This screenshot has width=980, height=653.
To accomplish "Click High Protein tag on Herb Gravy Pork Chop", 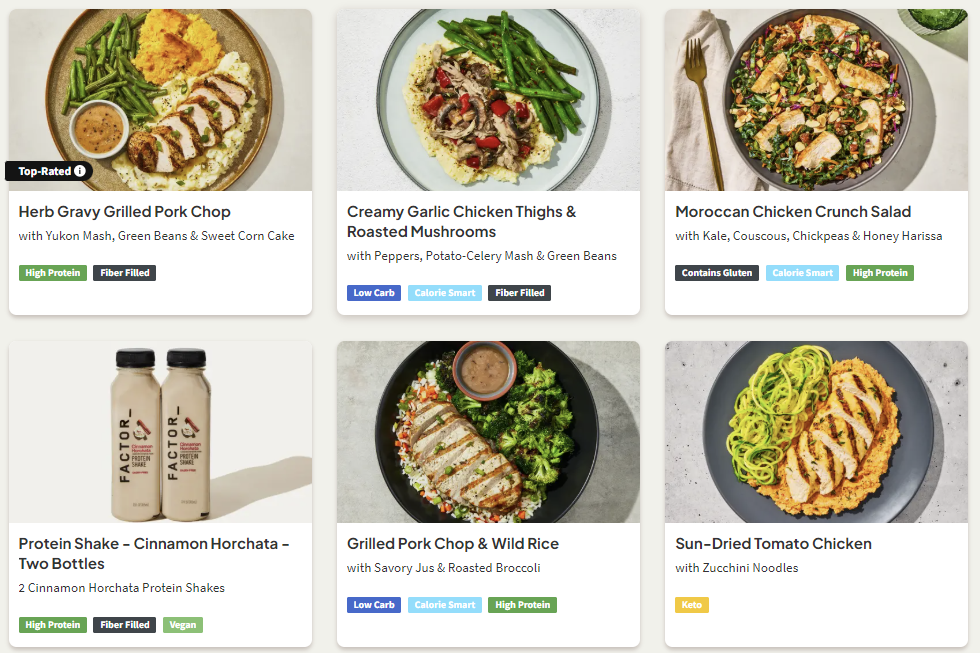I will [x=53, y=273].
